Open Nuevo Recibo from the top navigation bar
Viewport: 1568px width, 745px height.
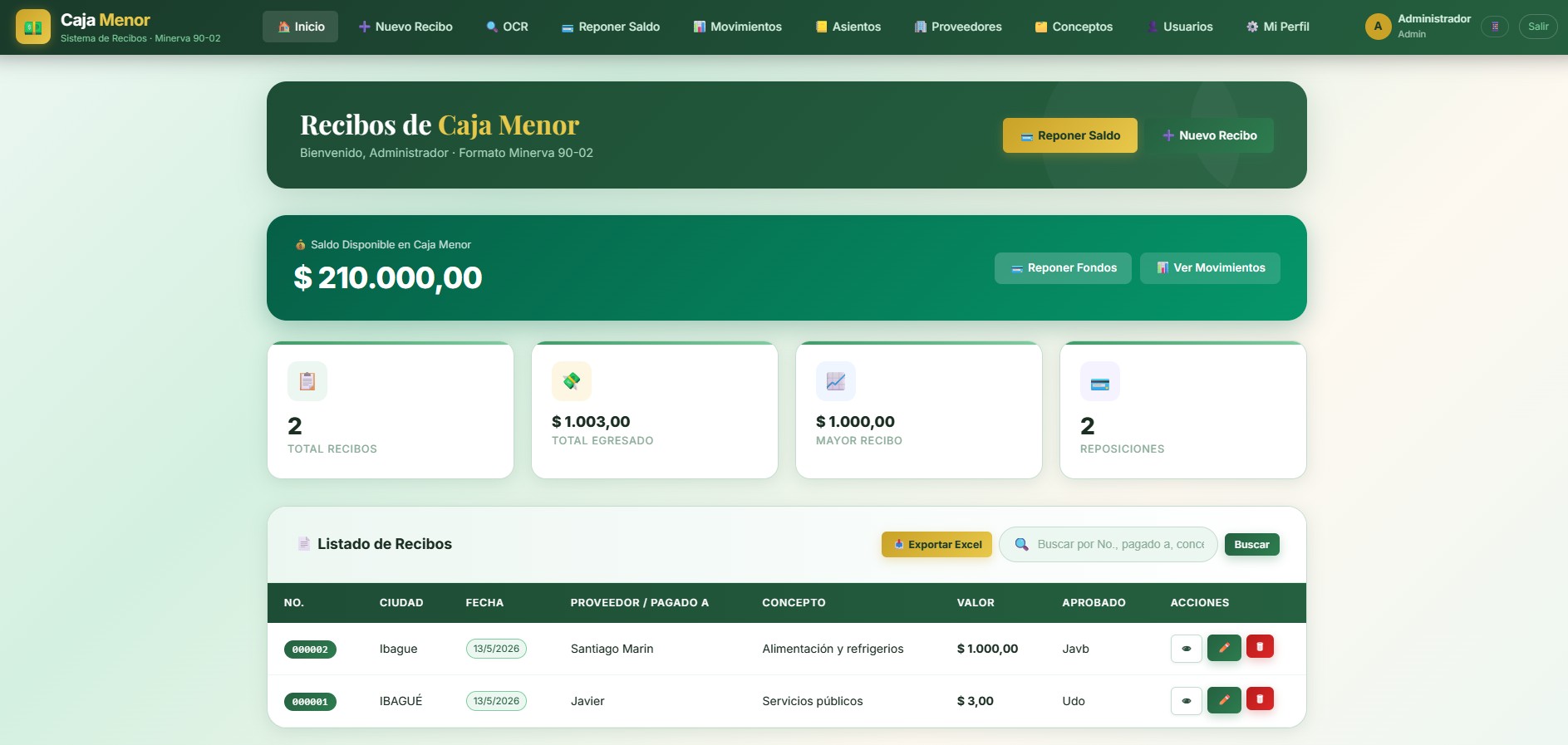(406, 27)
